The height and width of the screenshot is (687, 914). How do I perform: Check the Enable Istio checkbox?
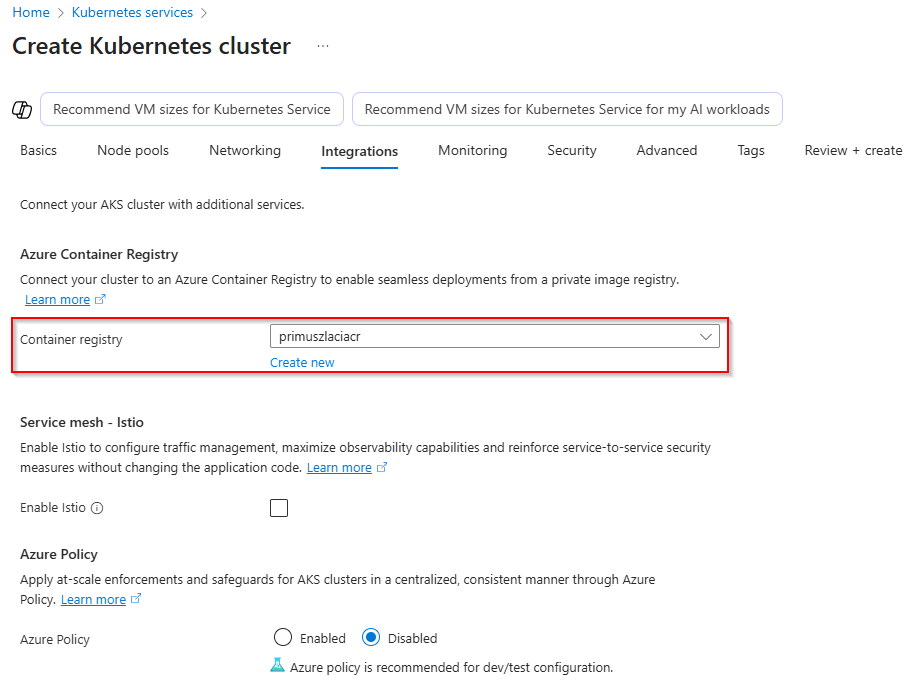tap(279, 508)
